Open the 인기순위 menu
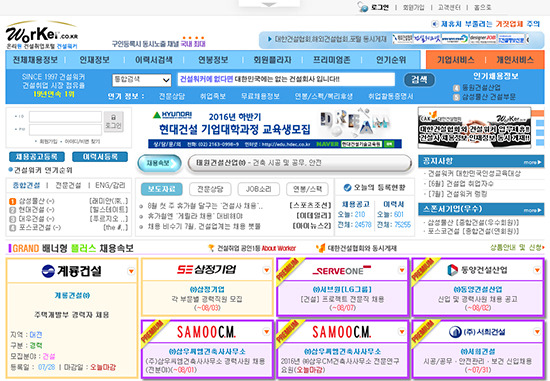Image resolution: width=550 pixels, height=381 pixels. pos(391,60)
